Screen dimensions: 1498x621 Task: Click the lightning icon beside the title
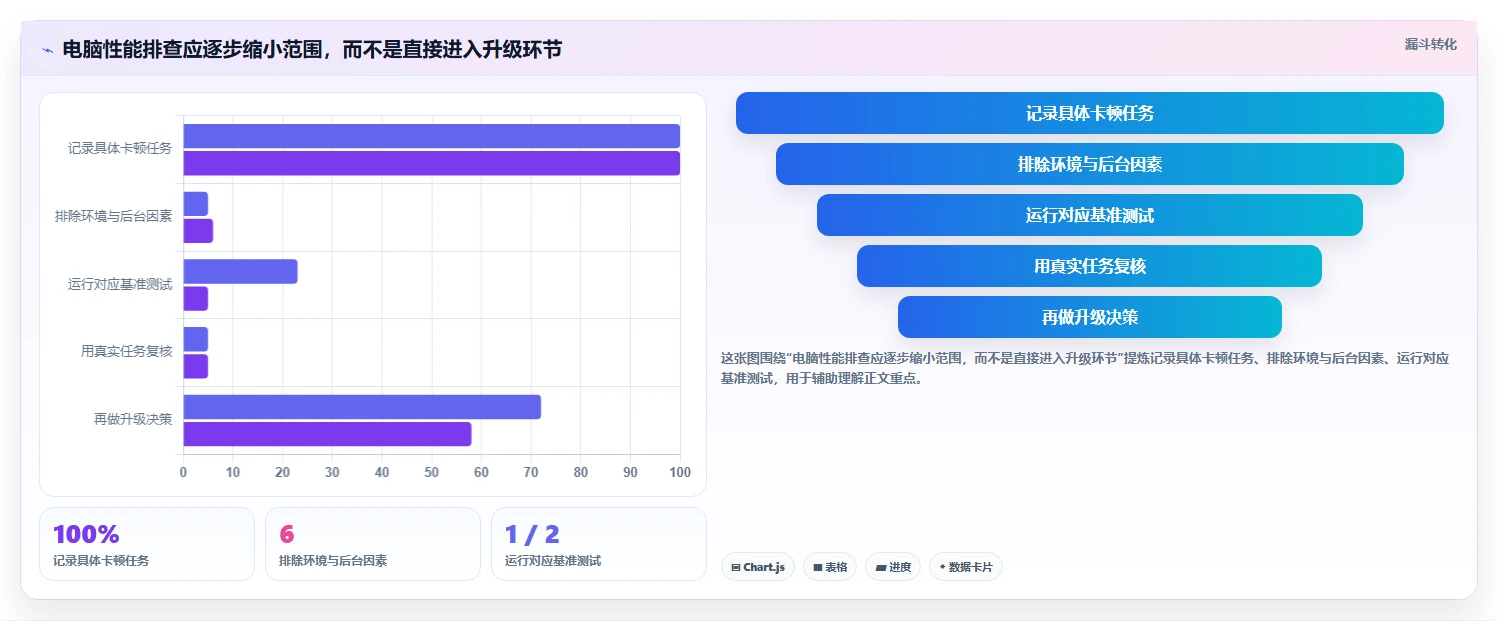47,50
